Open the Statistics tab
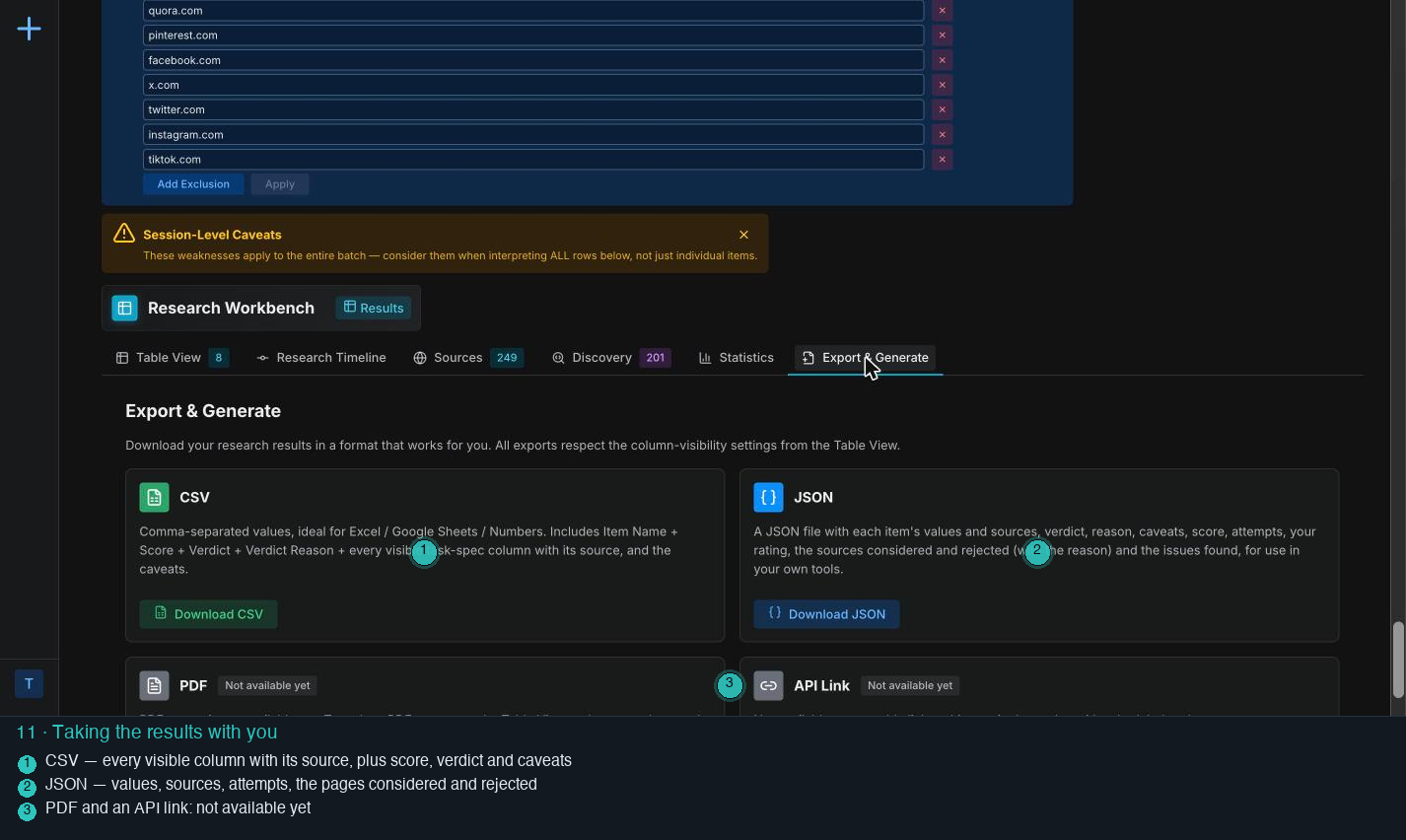 pos(737,357)
